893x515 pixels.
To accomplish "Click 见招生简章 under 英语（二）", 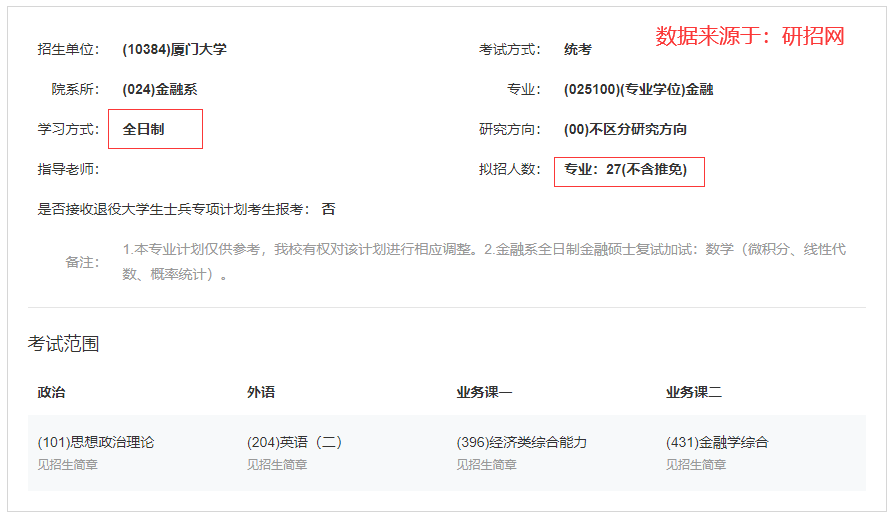I will click(x=277, y=465).
